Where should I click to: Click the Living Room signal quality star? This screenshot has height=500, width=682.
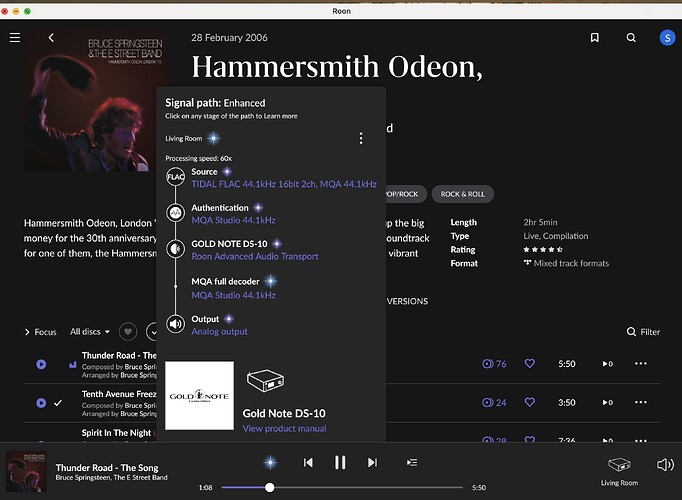(213, 138)
